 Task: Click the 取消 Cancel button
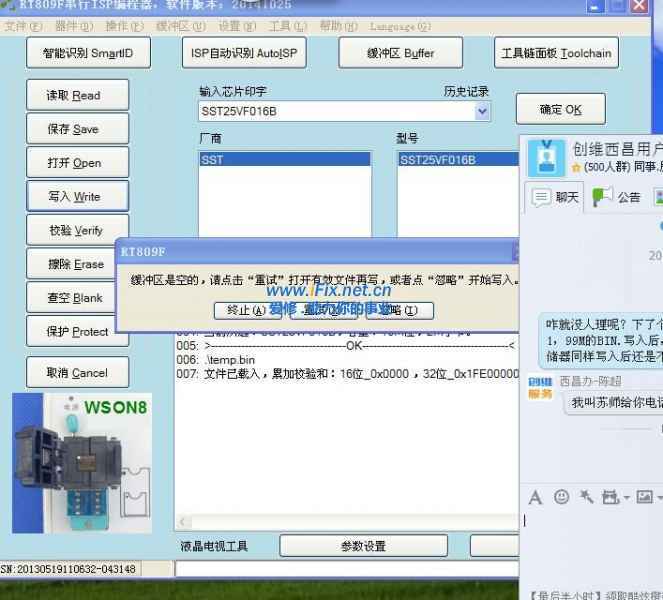(x=77, y=373)
